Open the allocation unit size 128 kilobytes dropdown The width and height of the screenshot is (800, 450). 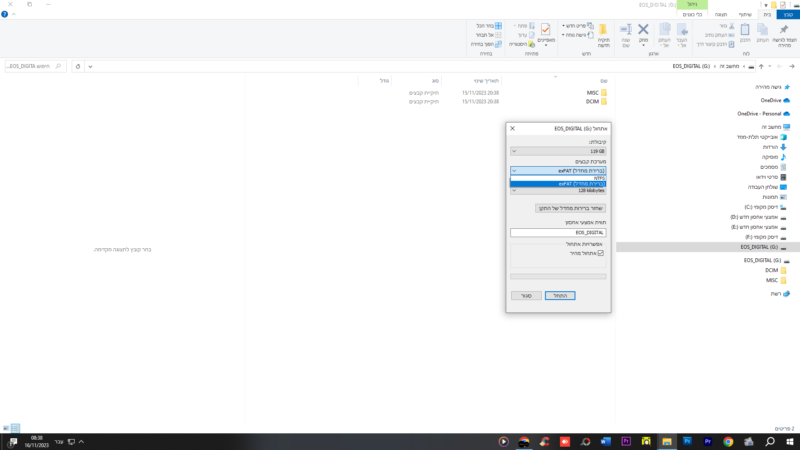(558, 190)
